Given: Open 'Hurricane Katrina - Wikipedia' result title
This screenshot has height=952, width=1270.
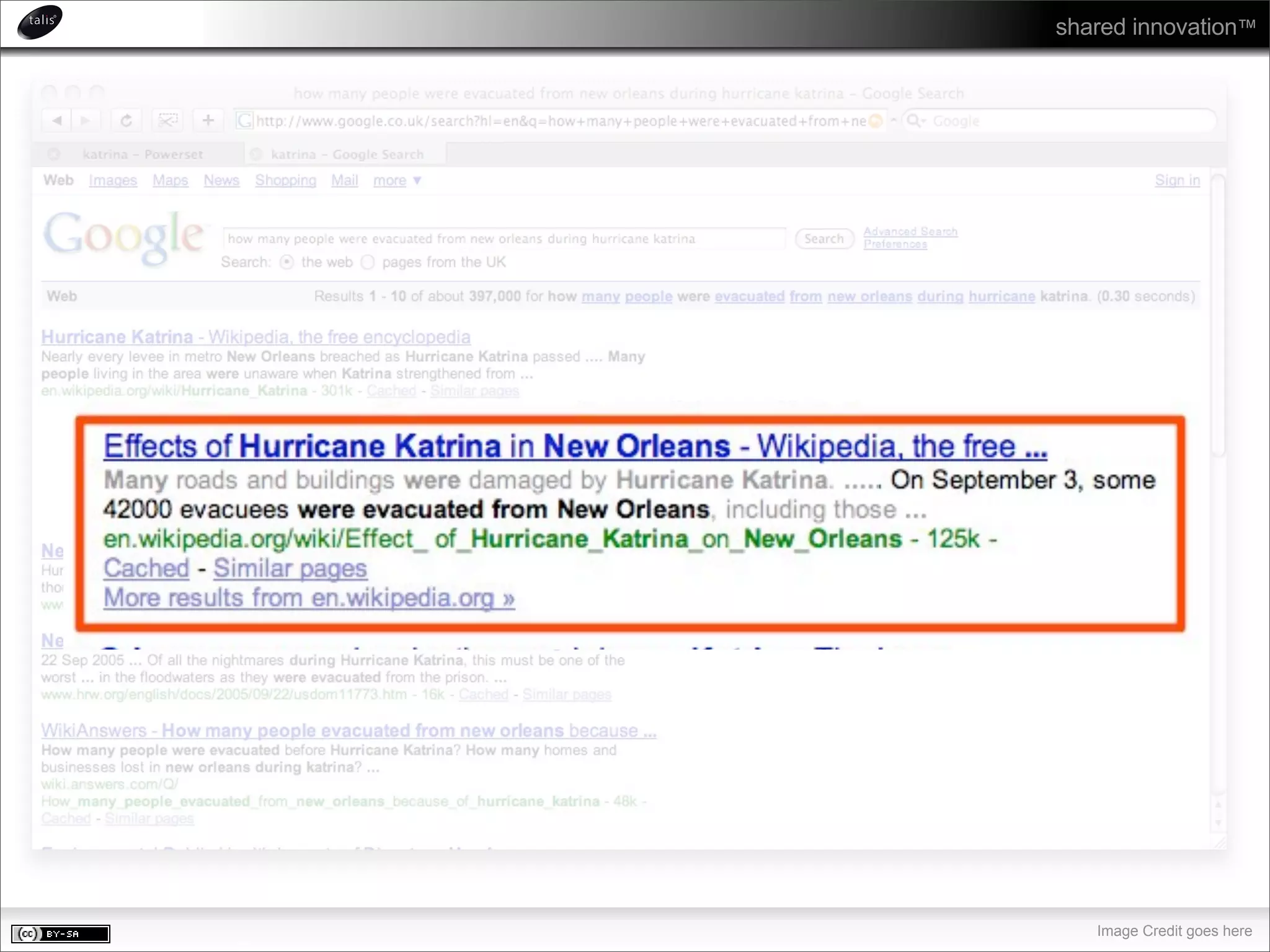Looking at the screenshot, I should click(x=255, y=337).
